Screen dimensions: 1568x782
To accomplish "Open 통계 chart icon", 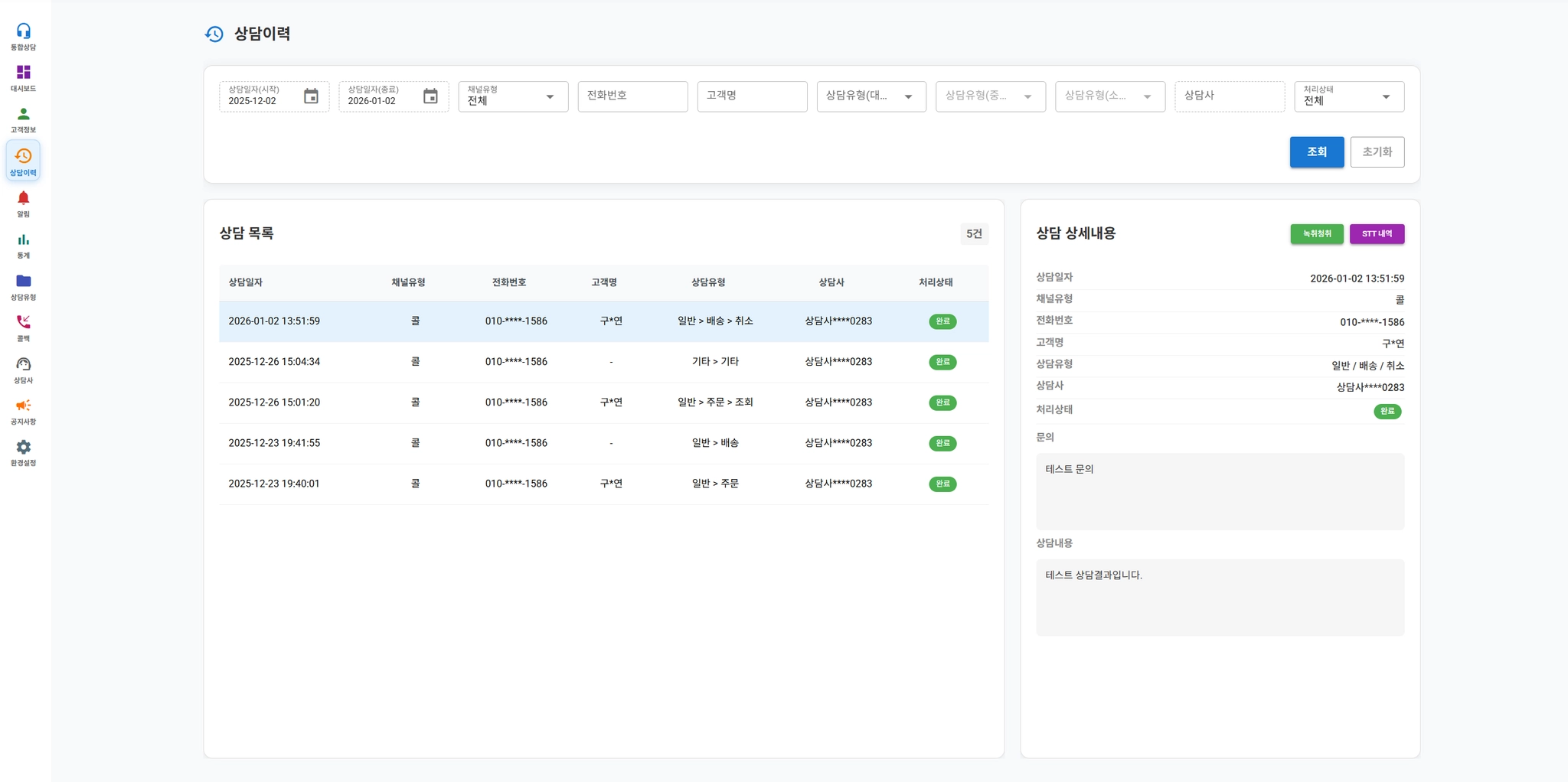I will (x=23, y=245).
